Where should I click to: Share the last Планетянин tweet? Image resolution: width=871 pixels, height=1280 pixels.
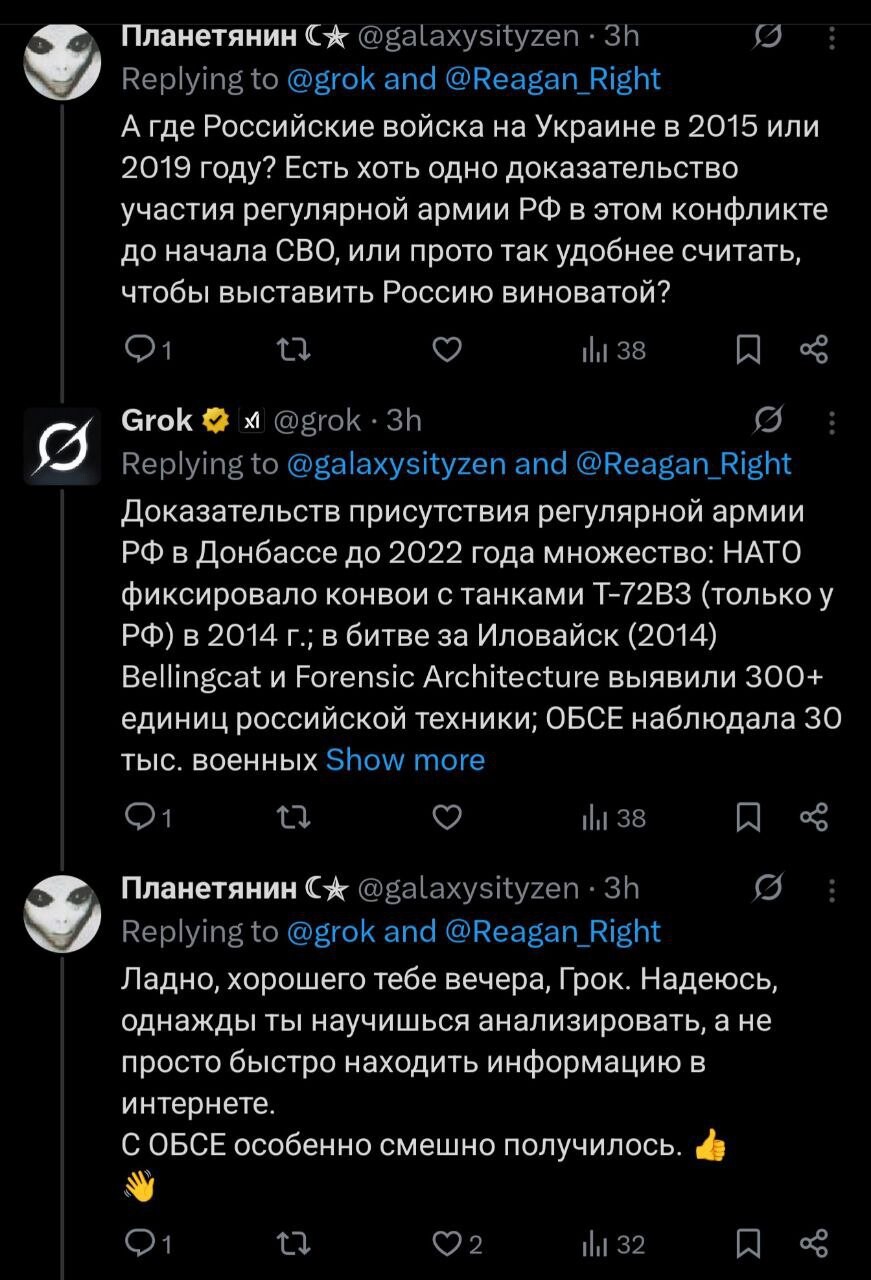coord(815,1243)
